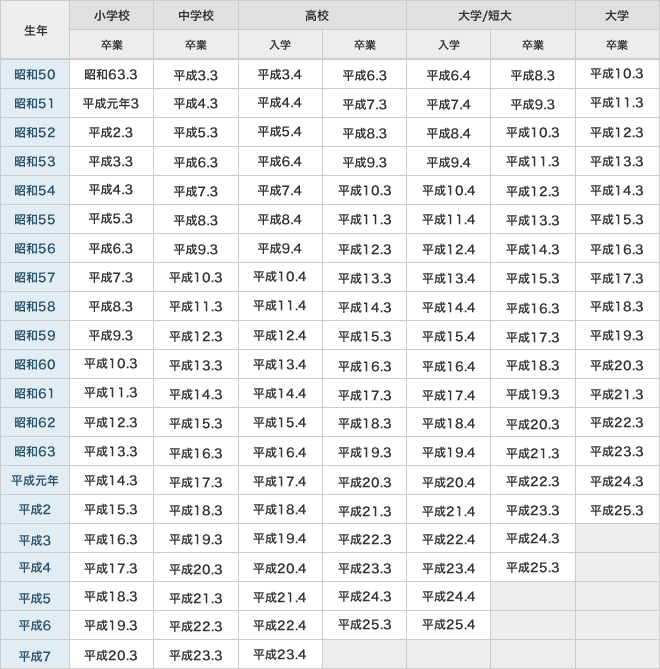Image resolution: width=660 pixels, height=669 pixels.
Task: Click the 入学 subheader under 高校
Action: point(280,45)
